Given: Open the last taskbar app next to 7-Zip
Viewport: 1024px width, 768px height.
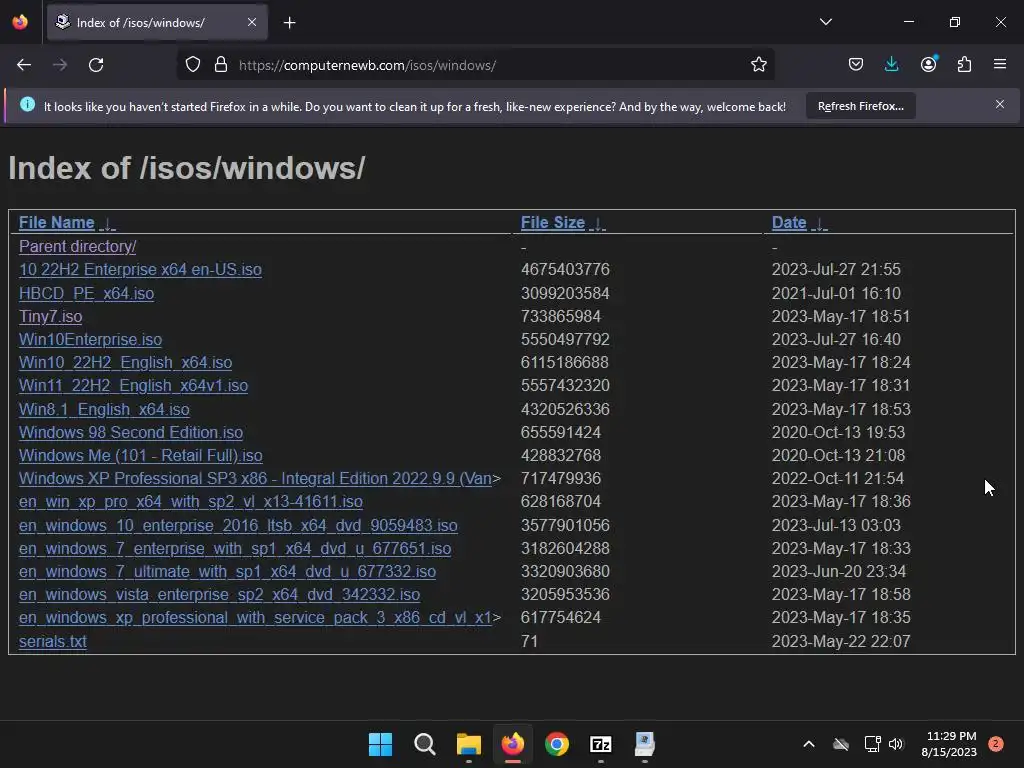Looking at the screenshot, I should [645, 744].
